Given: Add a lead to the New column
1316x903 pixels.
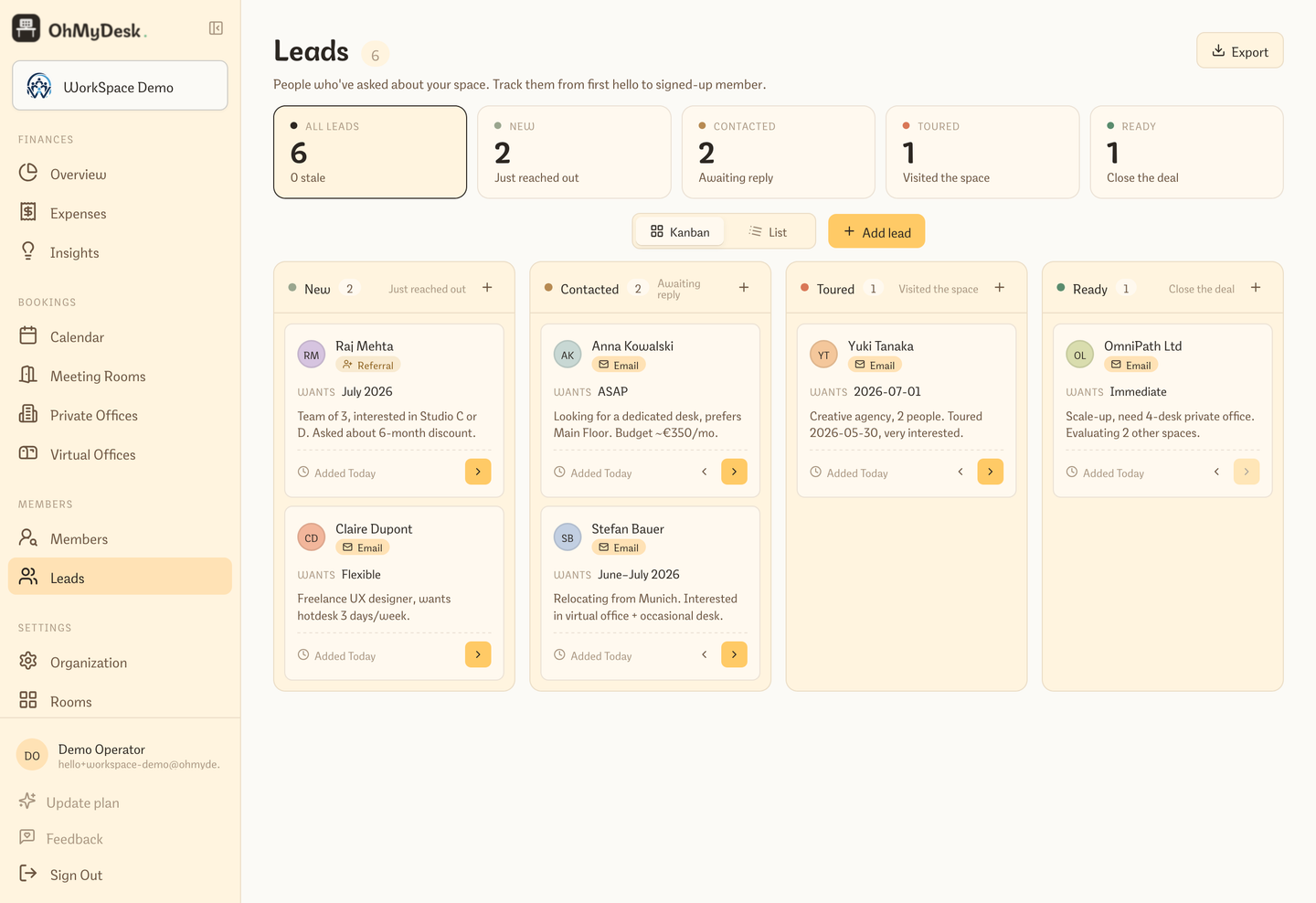Looking at the screenshot, I should pyautogui.click(x=487, y=288).
